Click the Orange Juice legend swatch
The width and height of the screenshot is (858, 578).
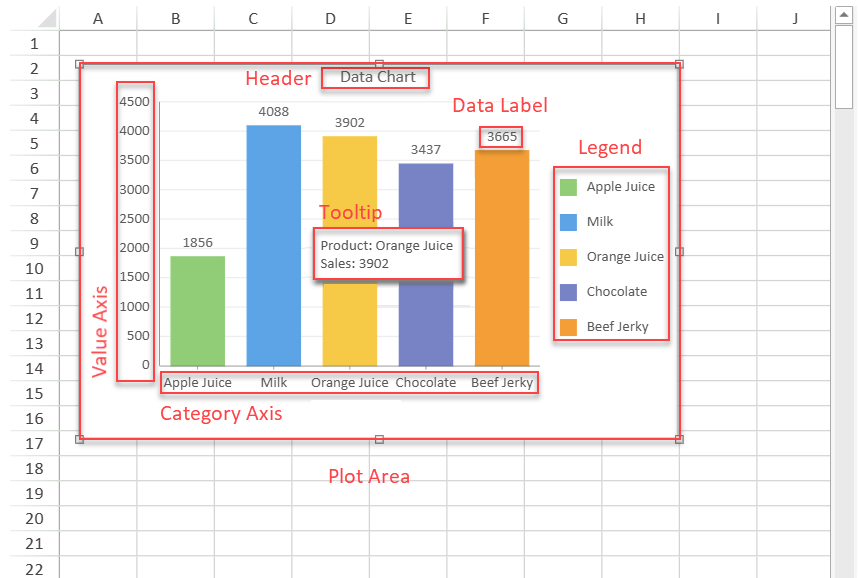(569, 257)
